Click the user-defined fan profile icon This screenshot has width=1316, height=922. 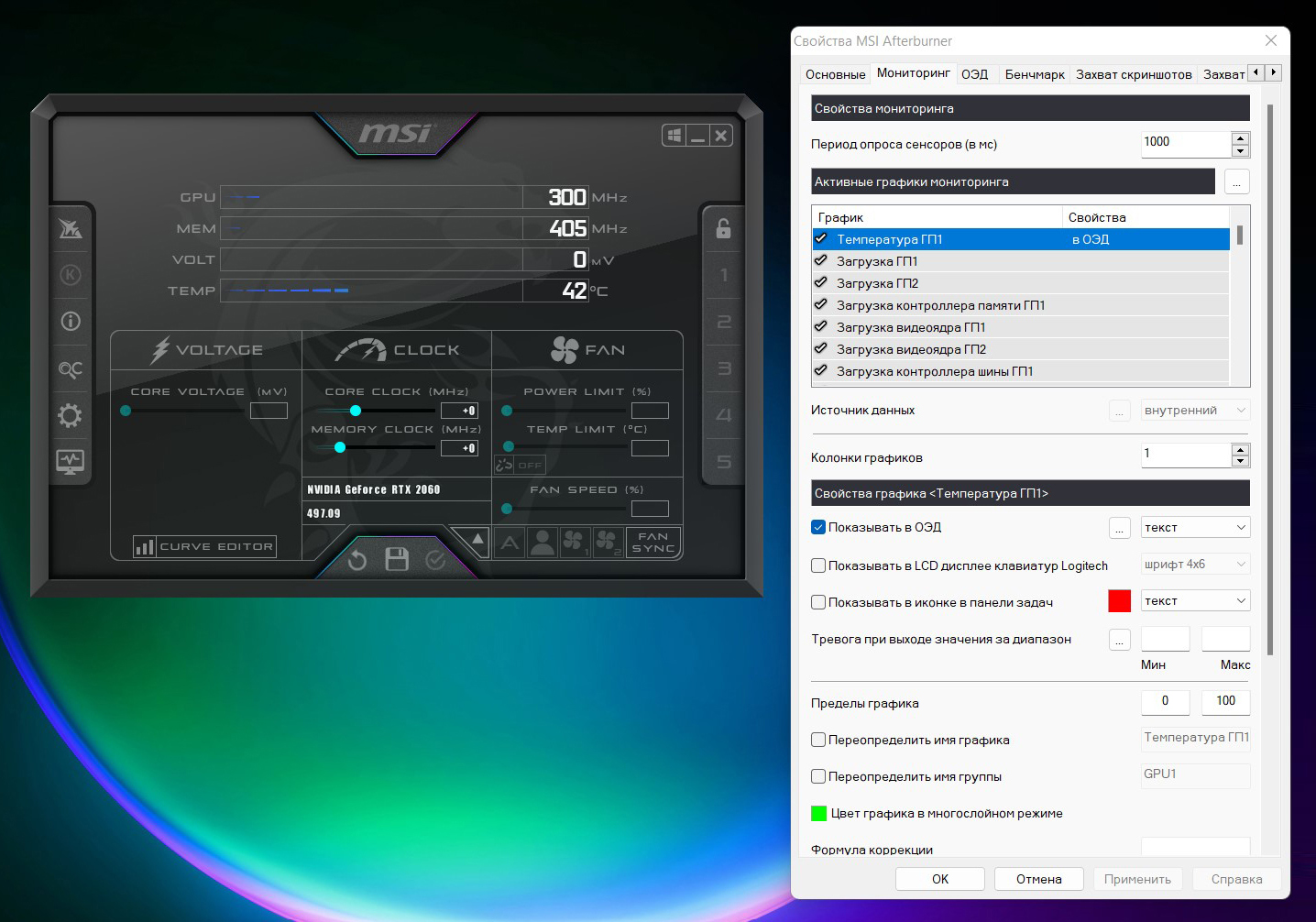pos(543,543)
